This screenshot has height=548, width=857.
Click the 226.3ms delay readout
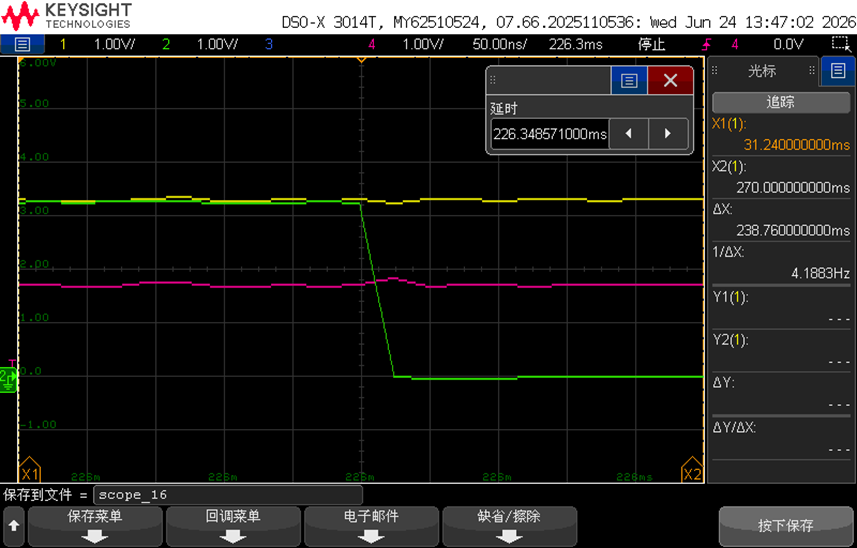point(576,44)
